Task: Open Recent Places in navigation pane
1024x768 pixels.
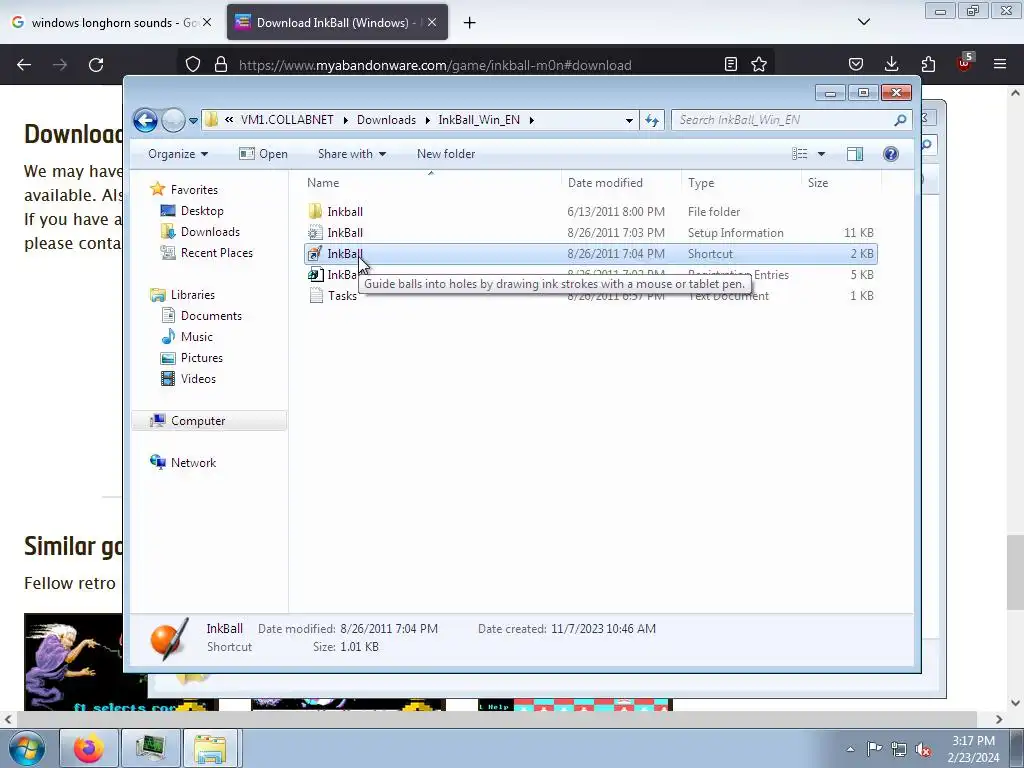Action: point(216,253)
